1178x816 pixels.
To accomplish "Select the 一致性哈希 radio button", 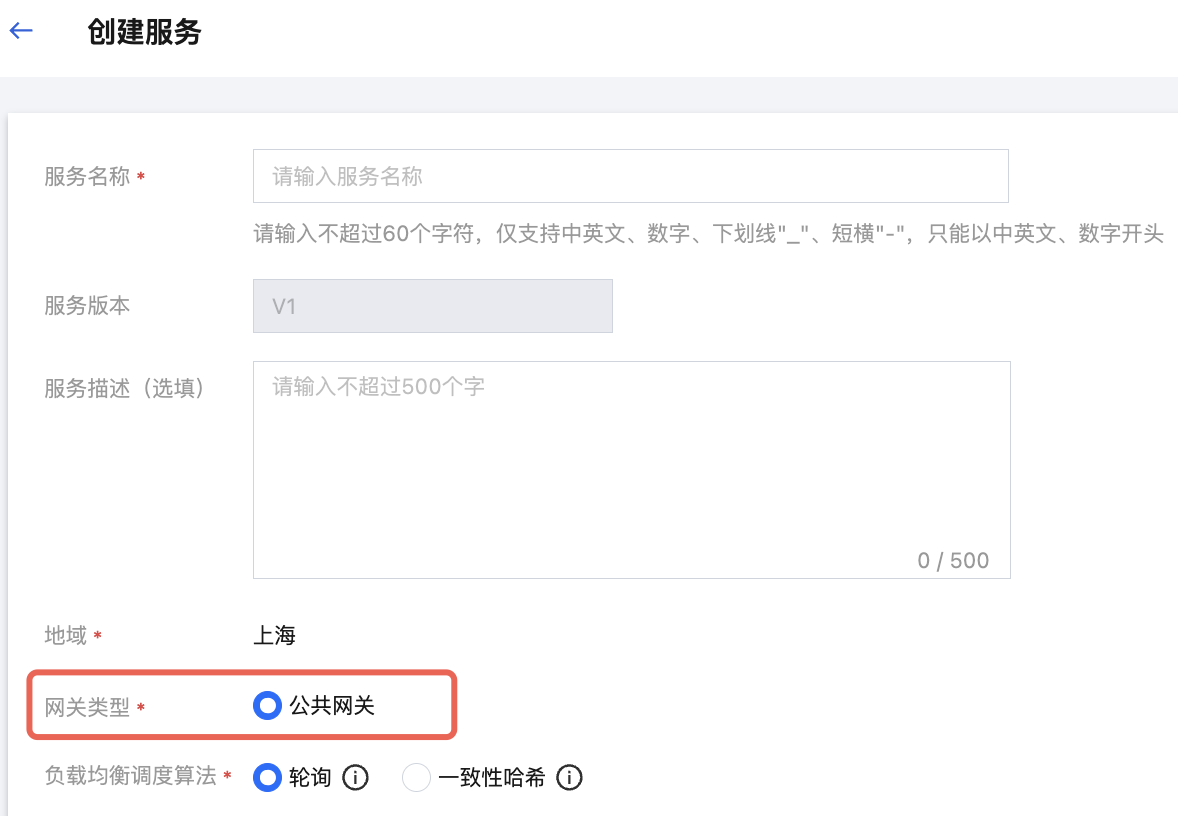I will (416, 777).
